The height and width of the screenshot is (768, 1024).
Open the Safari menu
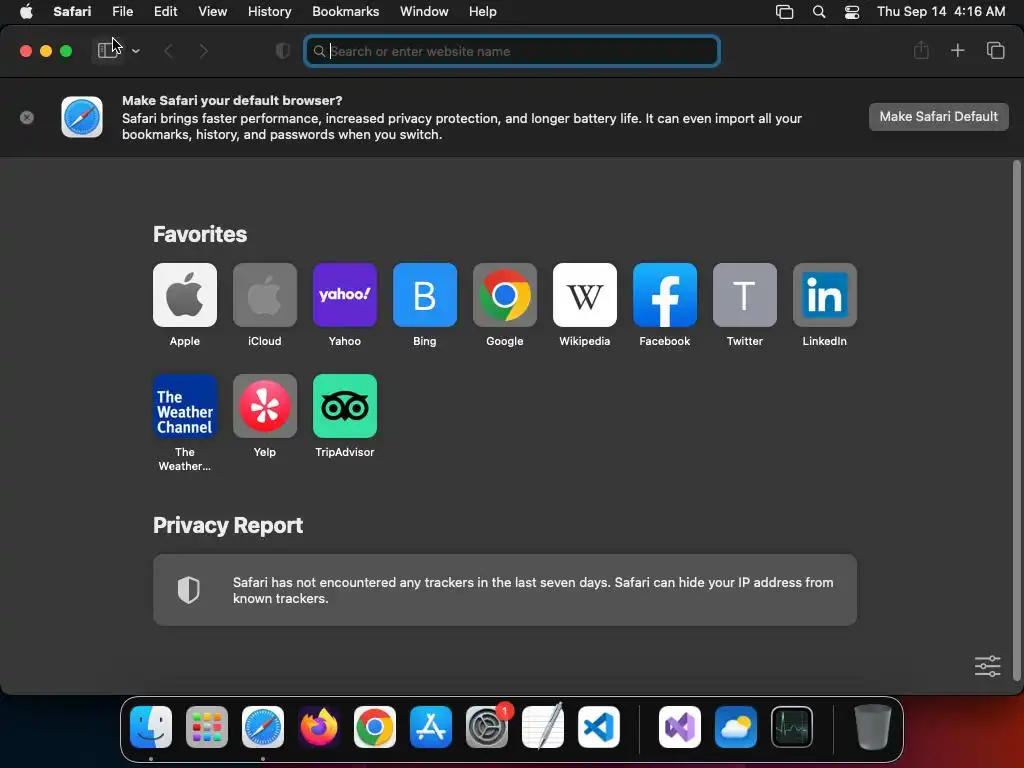72,11
